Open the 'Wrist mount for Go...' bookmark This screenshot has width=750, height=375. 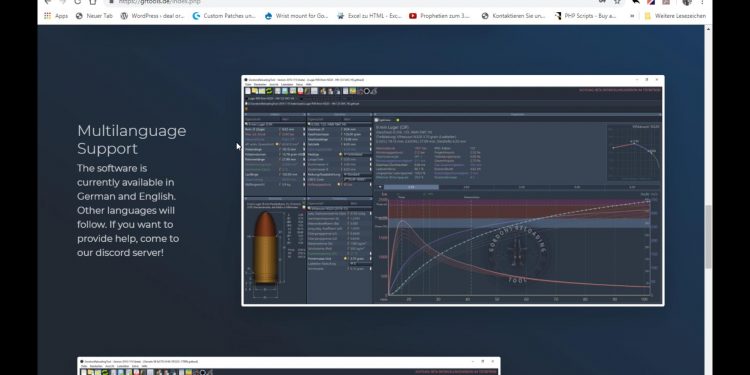tap(296, 16)
